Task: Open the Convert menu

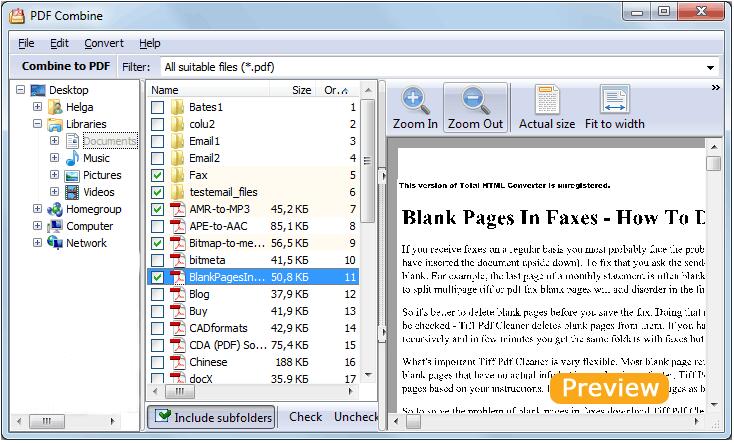Action: (x=104, y=44)
